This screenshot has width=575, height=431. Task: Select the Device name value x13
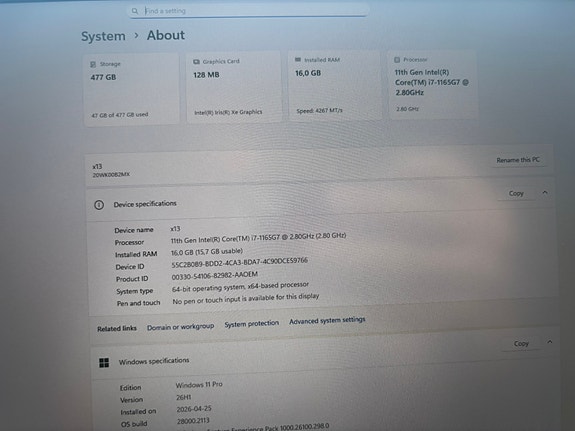(x=175, y=229)
